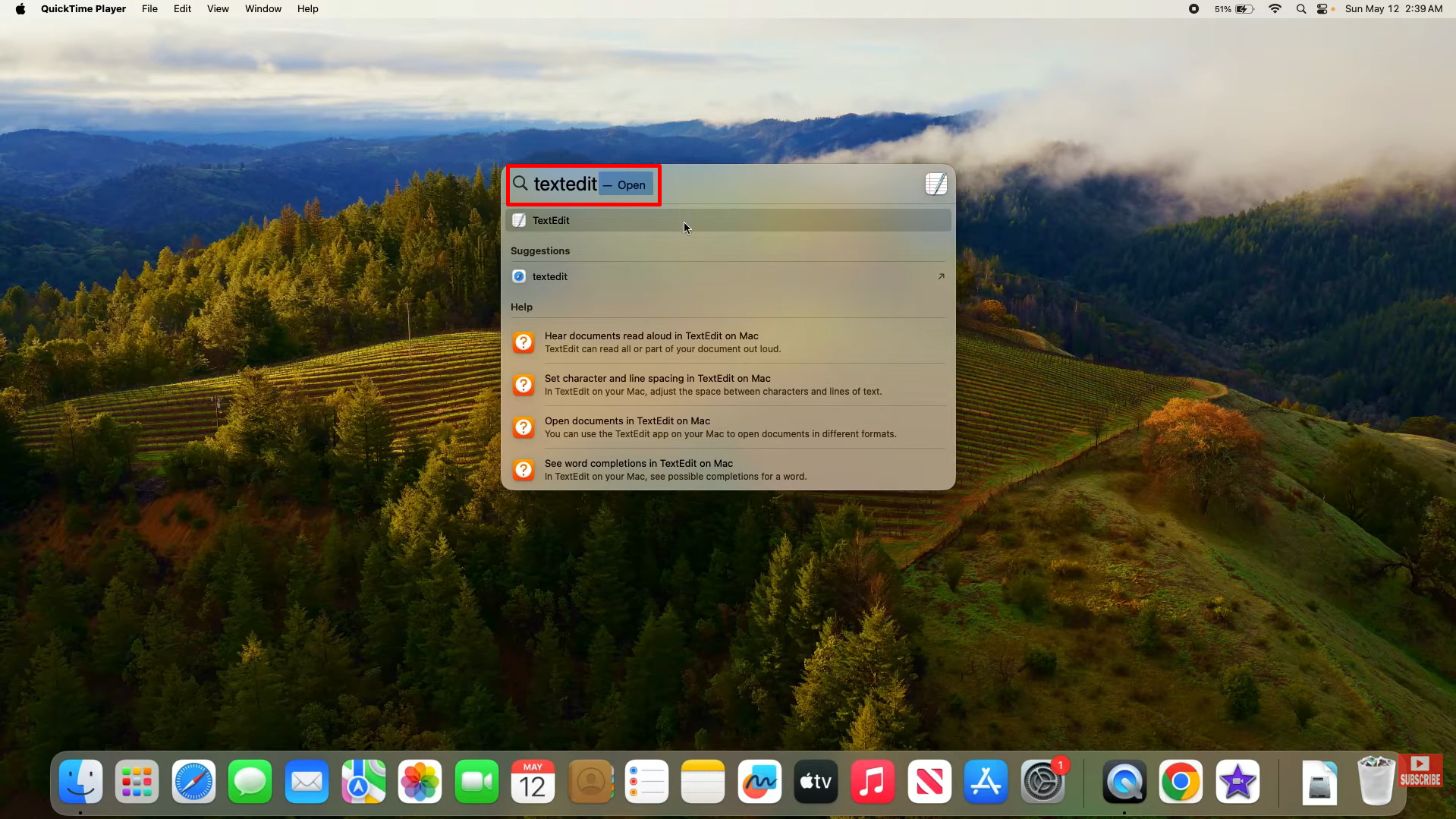Launch Maps from the Dock
Viewport: 1456px width, 819px height.
point(363,782)
